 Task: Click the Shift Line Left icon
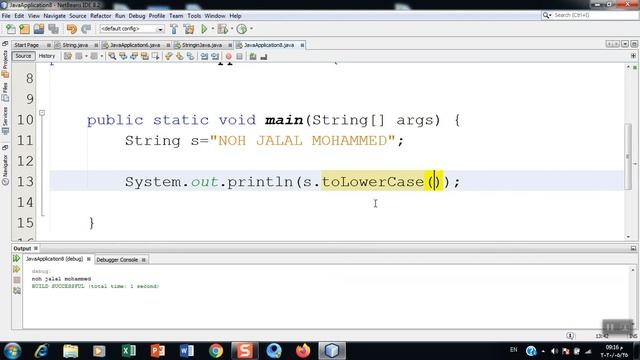pos(204,56)
